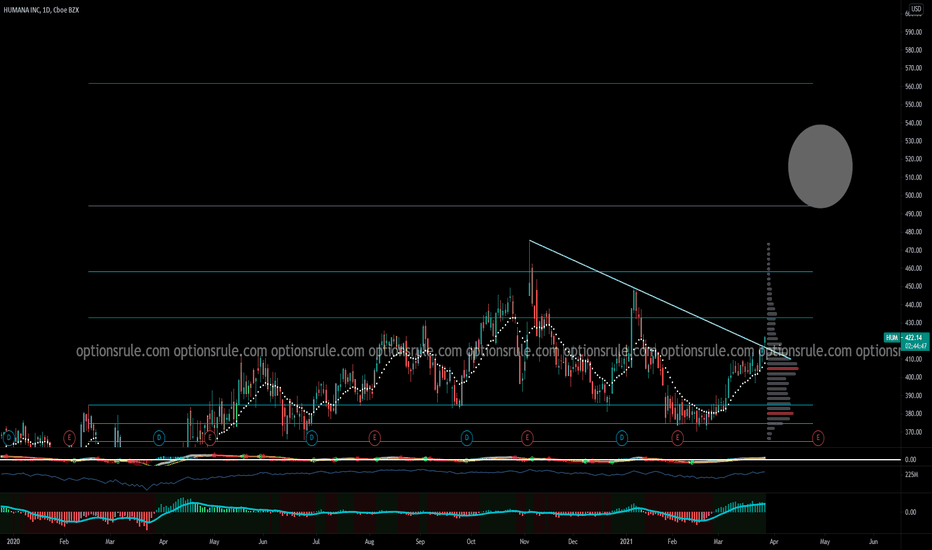Open dividend marker D near Oct 2020

[x=467, y=438]
